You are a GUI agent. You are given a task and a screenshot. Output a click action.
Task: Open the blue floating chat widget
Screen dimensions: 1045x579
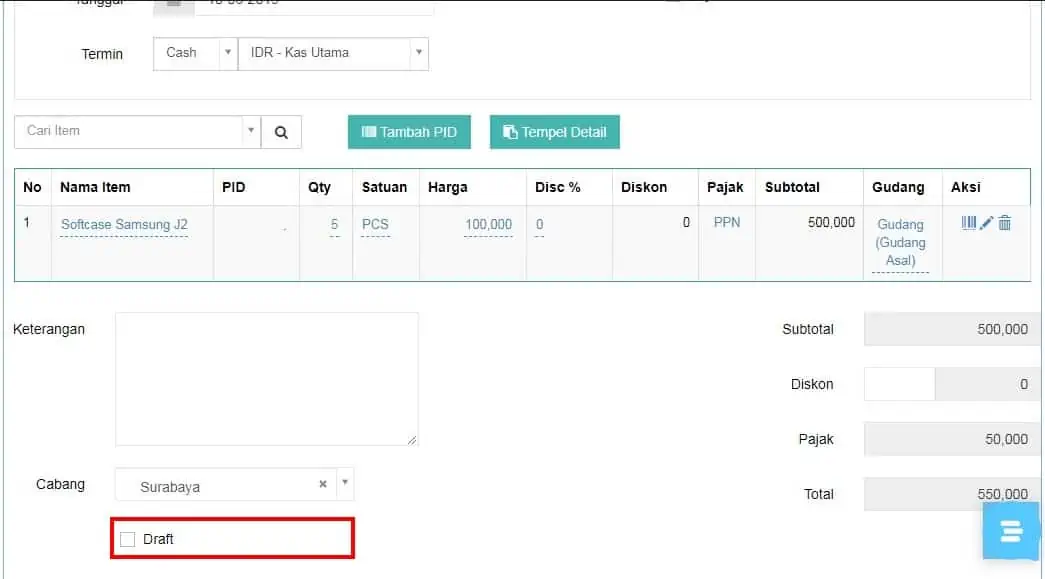click(1010, 531)
